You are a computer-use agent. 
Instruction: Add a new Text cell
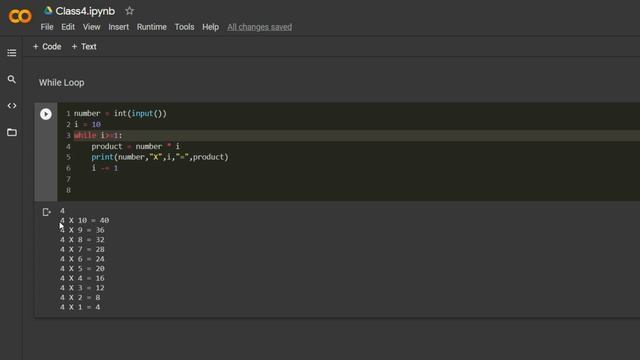click(x=84, y=47)
